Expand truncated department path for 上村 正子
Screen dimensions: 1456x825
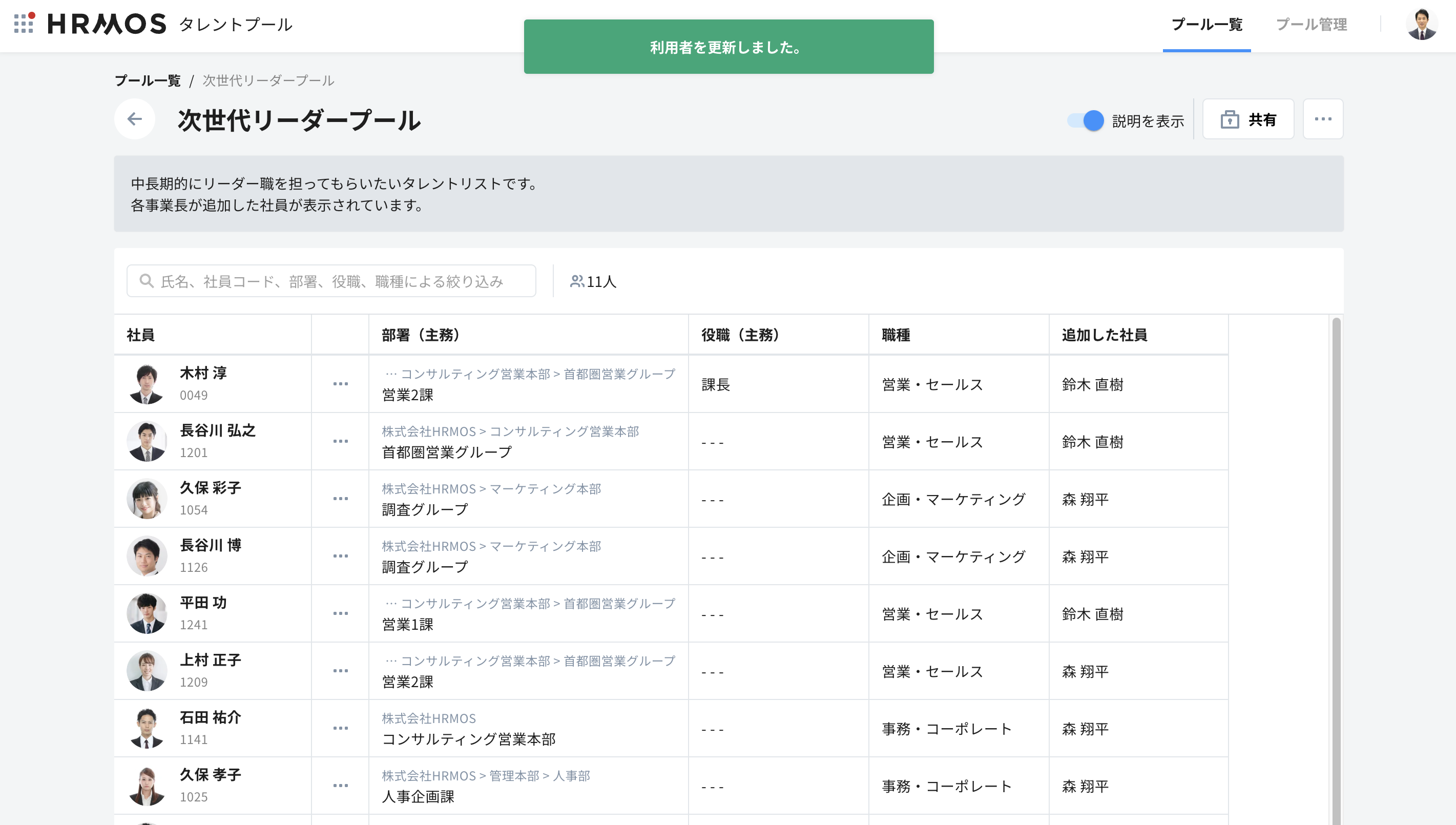(391, 661)
